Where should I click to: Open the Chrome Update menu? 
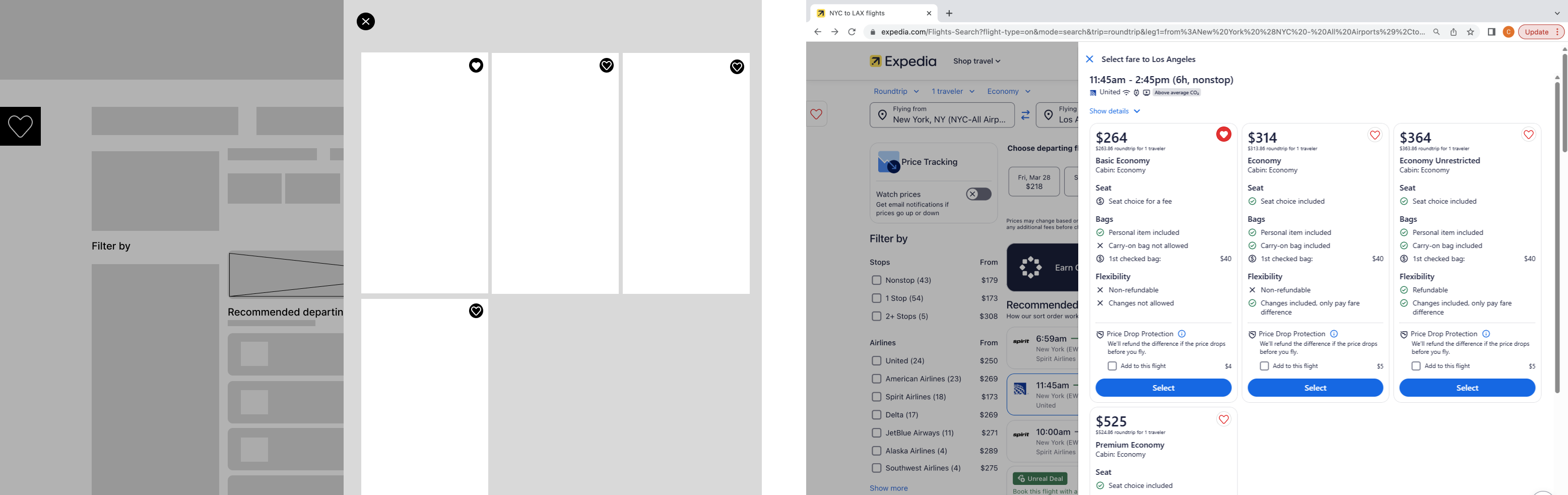click(1541, 32)
